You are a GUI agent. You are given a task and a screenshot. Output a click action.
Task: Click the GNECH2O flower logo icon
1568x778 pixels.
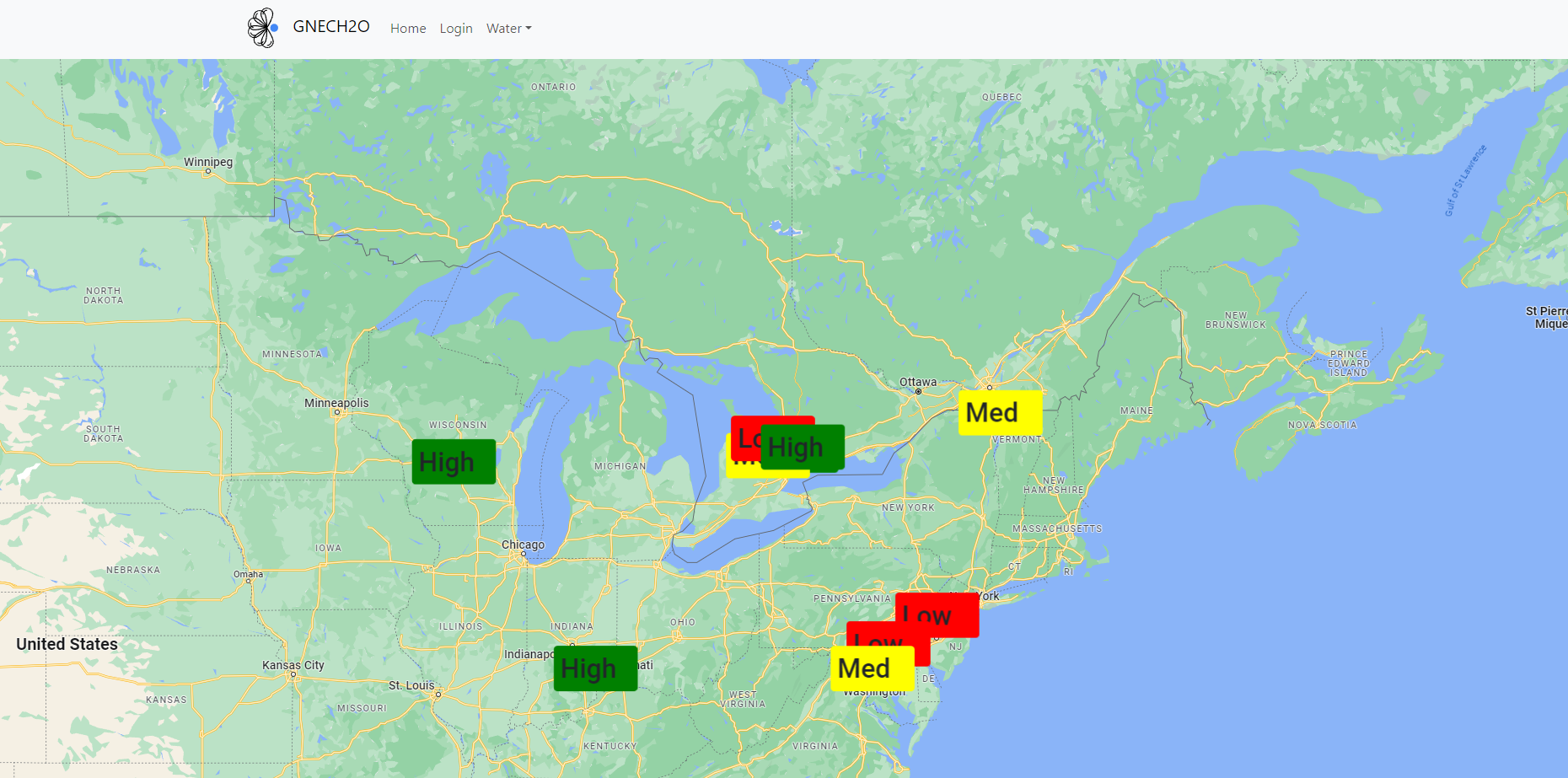[263, 28]
